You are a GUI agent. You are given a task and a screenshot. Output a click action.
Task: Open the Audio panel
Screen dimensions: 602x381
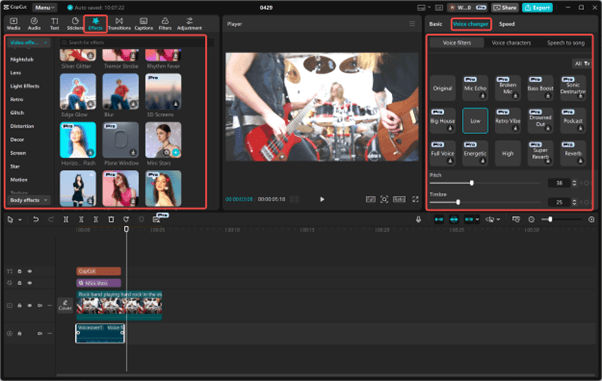pos(34,24)
